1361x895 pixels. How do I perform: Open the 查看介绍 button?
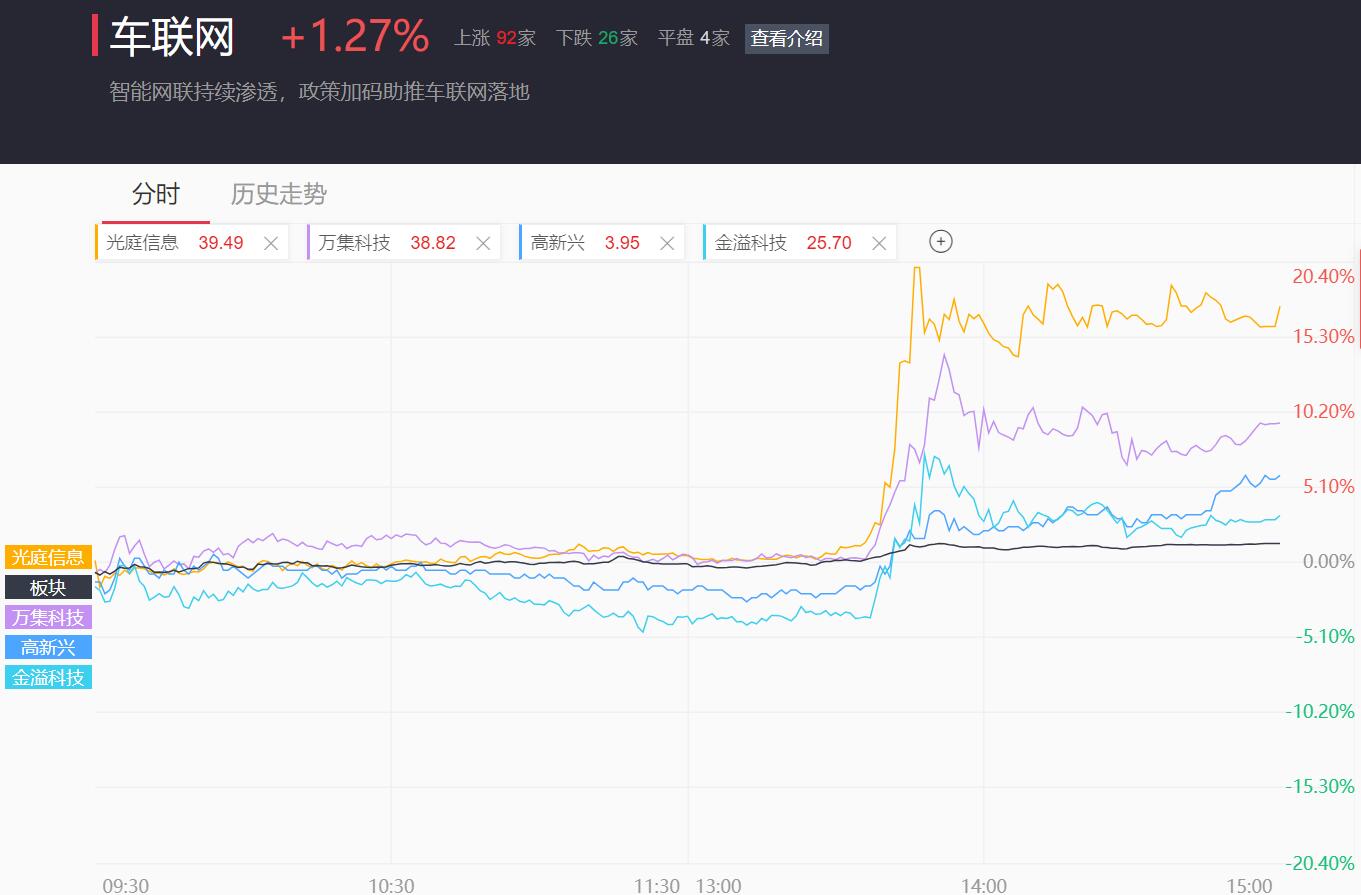[787, 39]
